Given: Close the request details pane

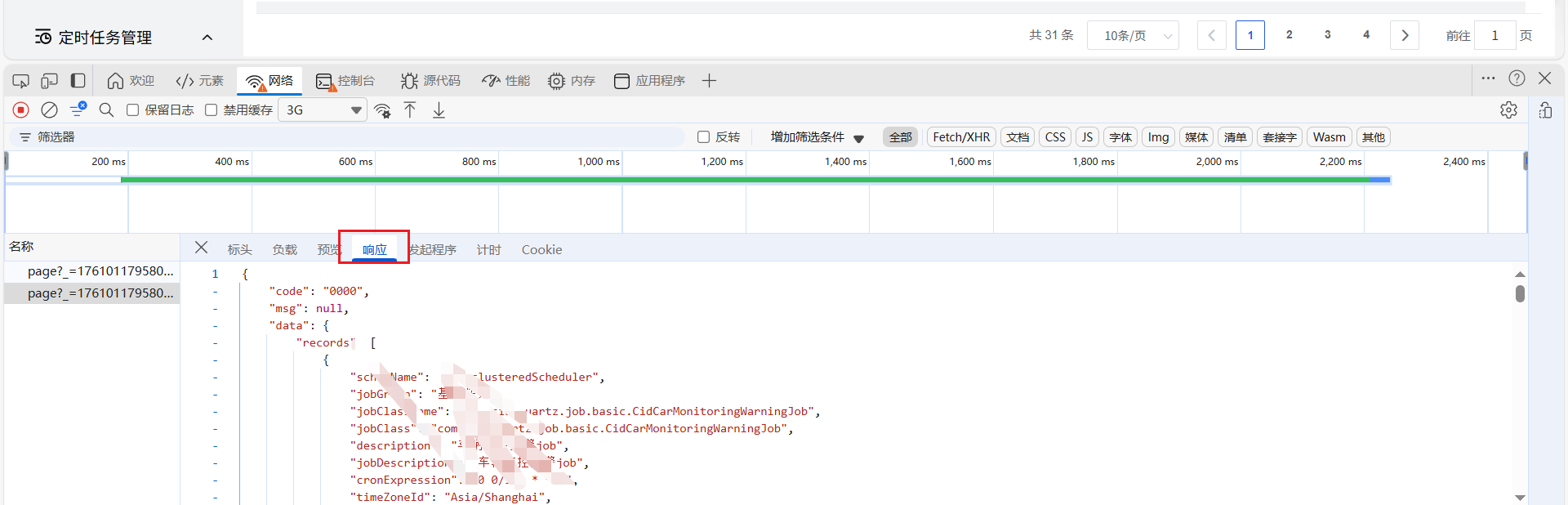Looking at the screenshot, I should tap(201, 248).
